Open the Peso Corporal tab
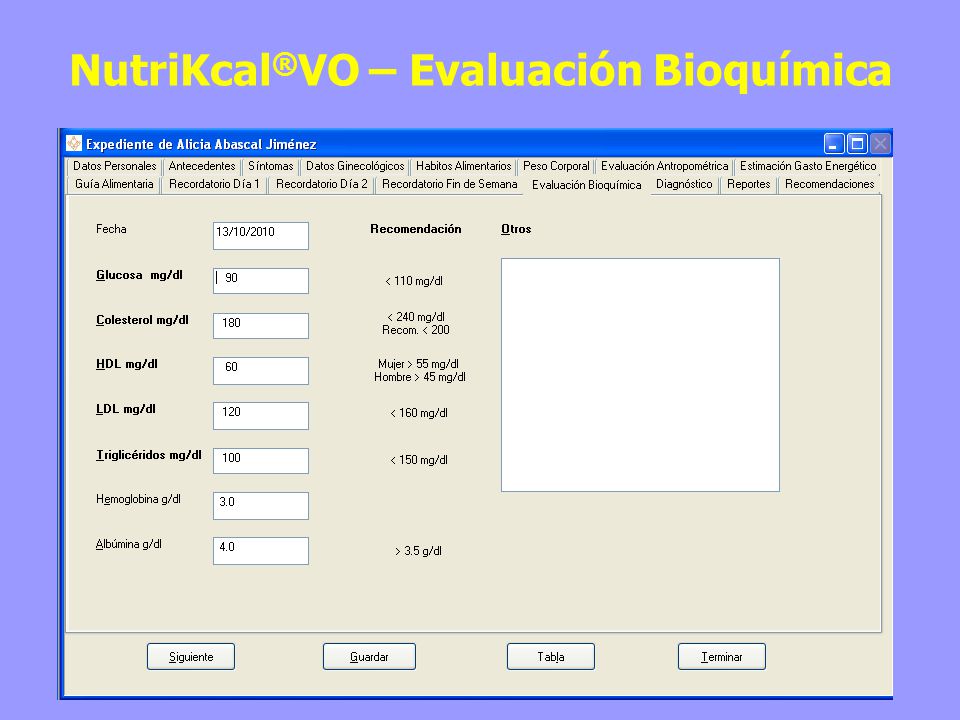 pos(556,166)
